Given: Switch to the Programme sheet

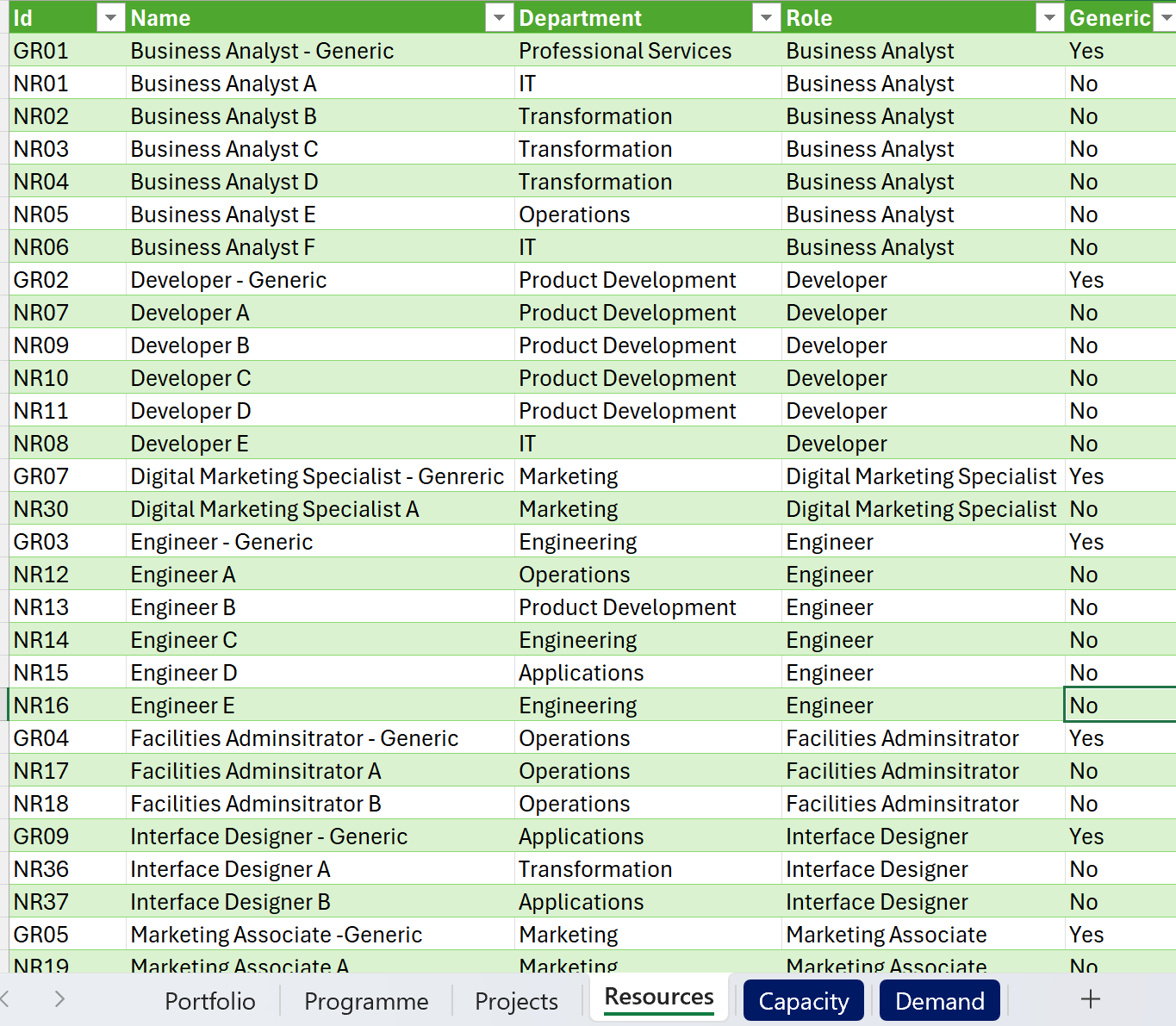Looking at the screenshot, I should [x=366, y=1001].
